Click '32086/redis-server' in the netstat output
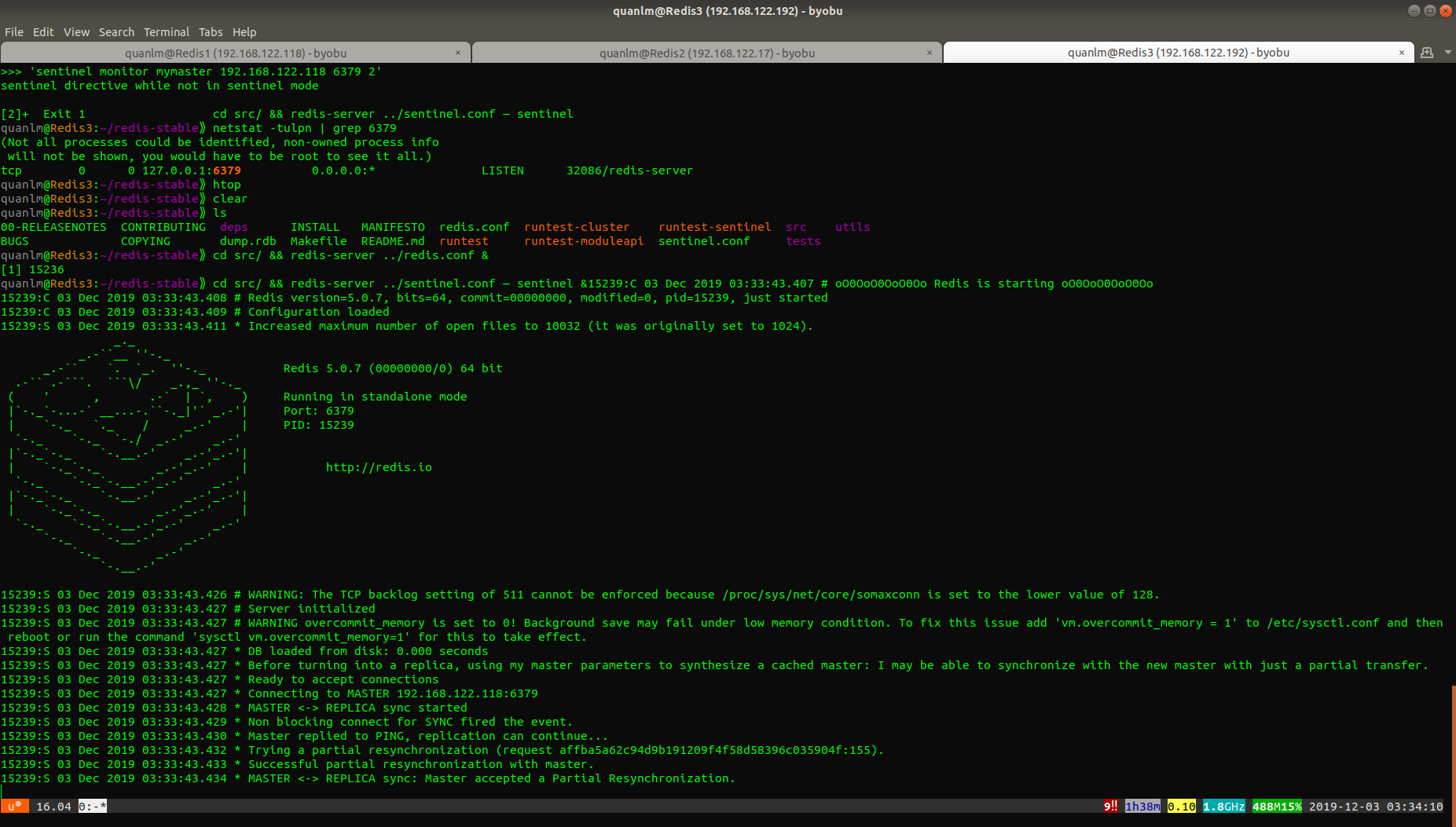 click(x=630, y=170)
